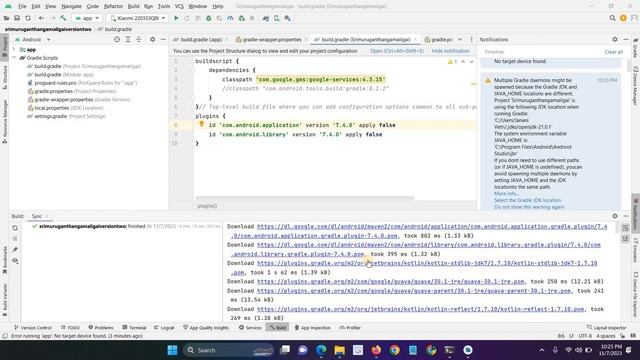This screenshot has width=640, height=360.
Task: Click the Debug app bug icon
Action: 209,18
